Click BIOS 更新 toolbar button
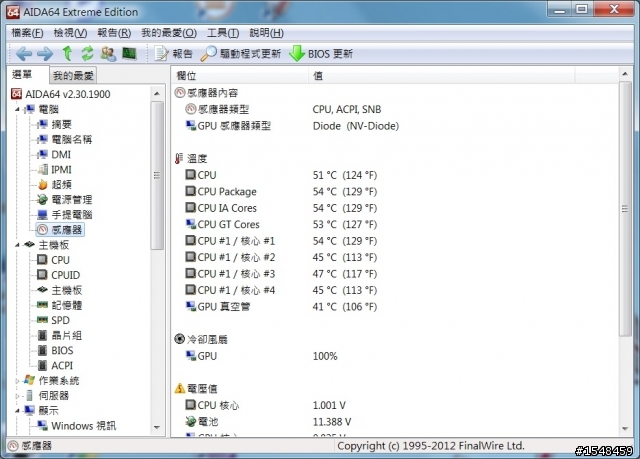640x459 pixels. [321, 53]
